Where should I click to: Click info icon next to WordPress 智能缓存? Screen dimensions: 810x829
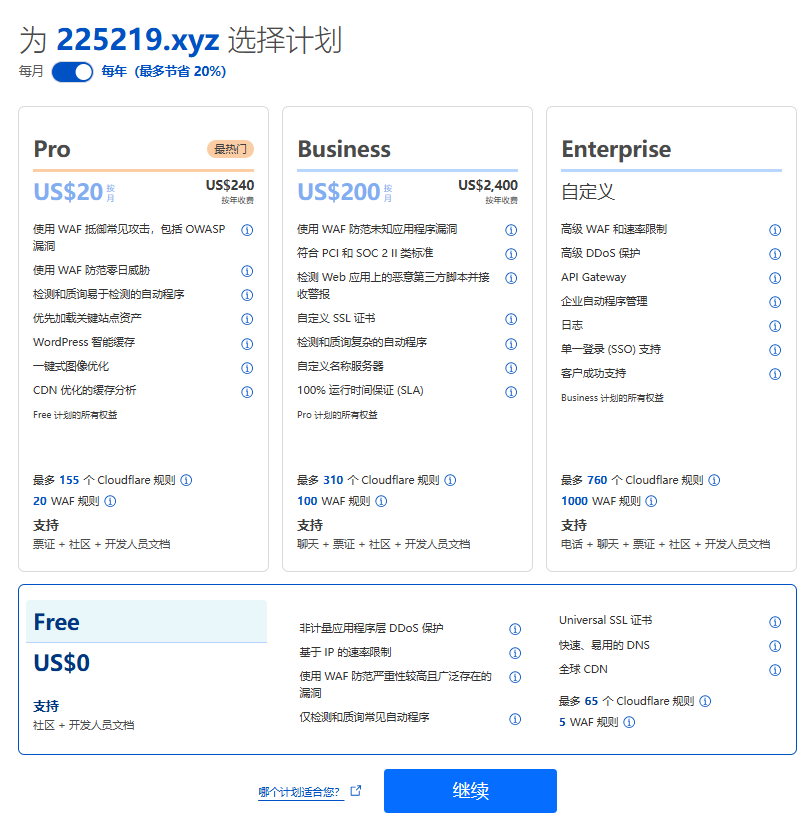[x=247, y=343]
